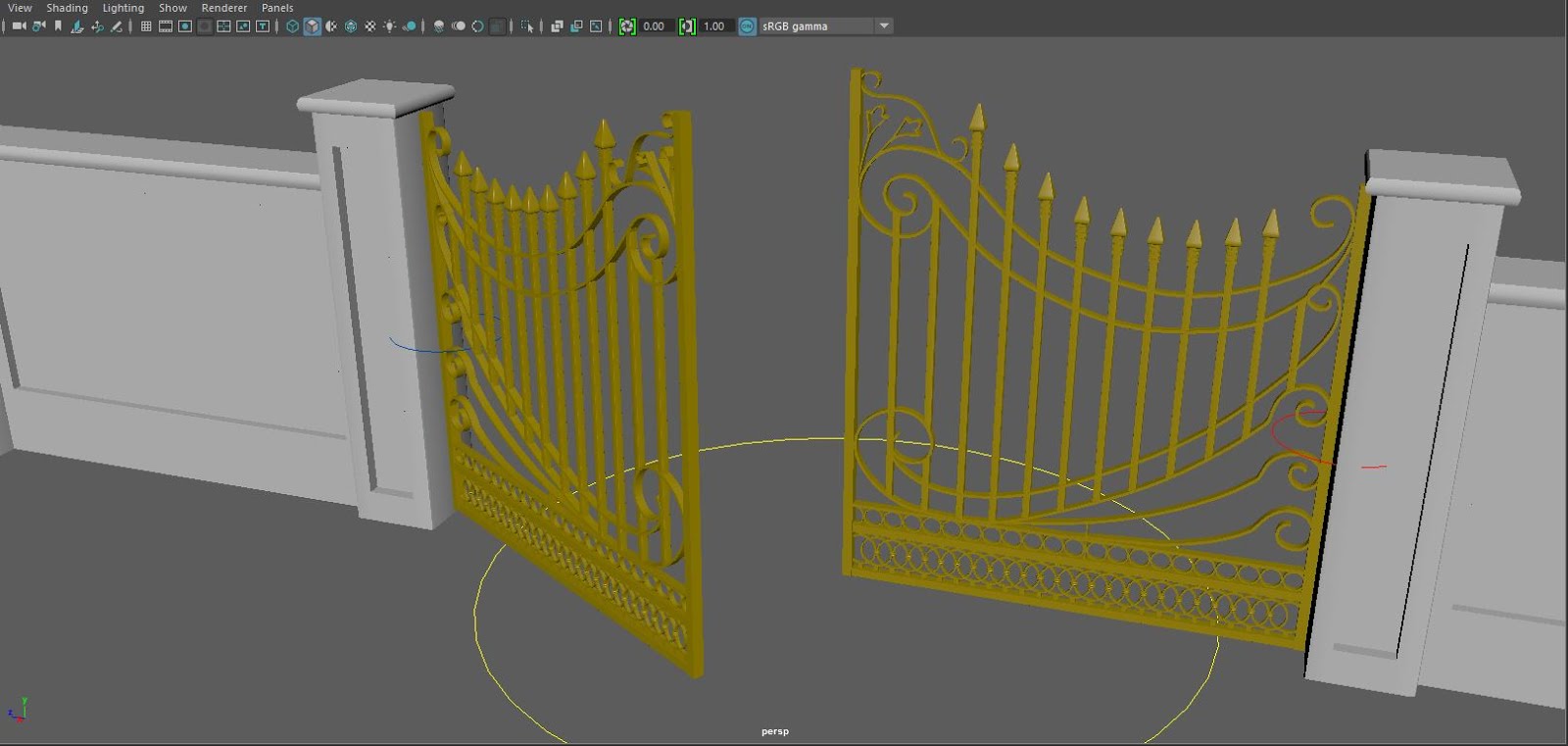Toggle X-Ray Joints icon
The height and width of the screenshot is (746, 1568).
[x=596, y=26]
